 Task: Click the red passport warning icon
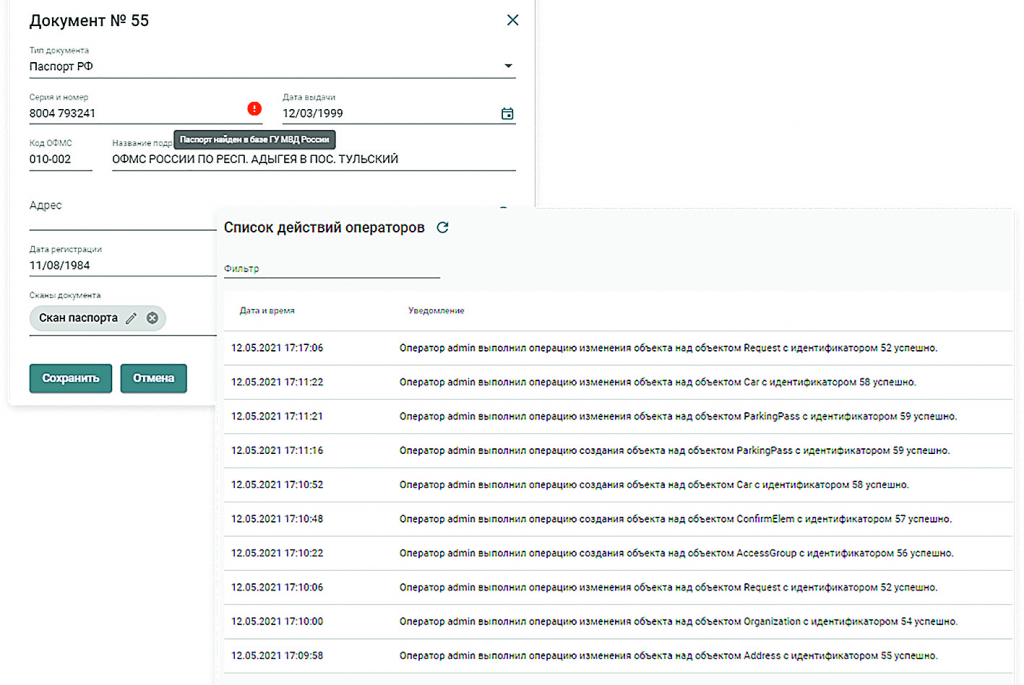click(x=254, y=108)
